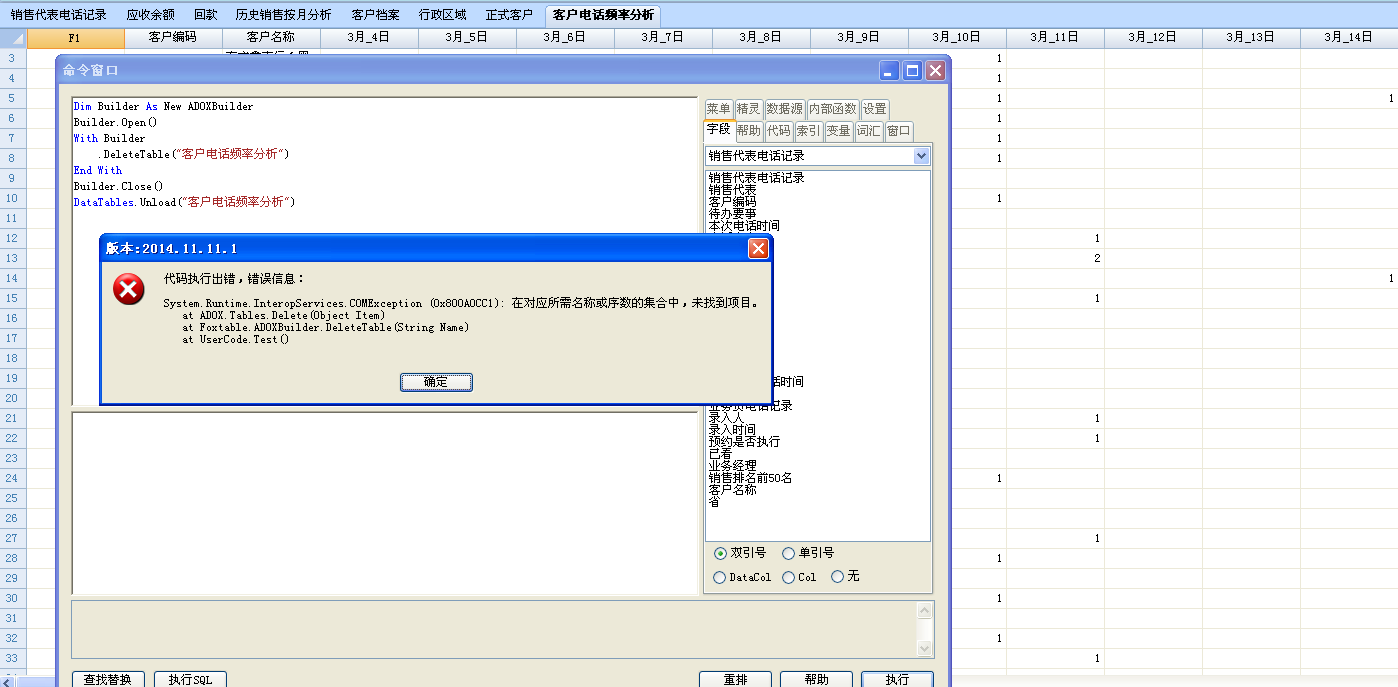The height and width of the screenshot is (687, 1398).
Task: Select the Col radio option
Action: (789, 577)
